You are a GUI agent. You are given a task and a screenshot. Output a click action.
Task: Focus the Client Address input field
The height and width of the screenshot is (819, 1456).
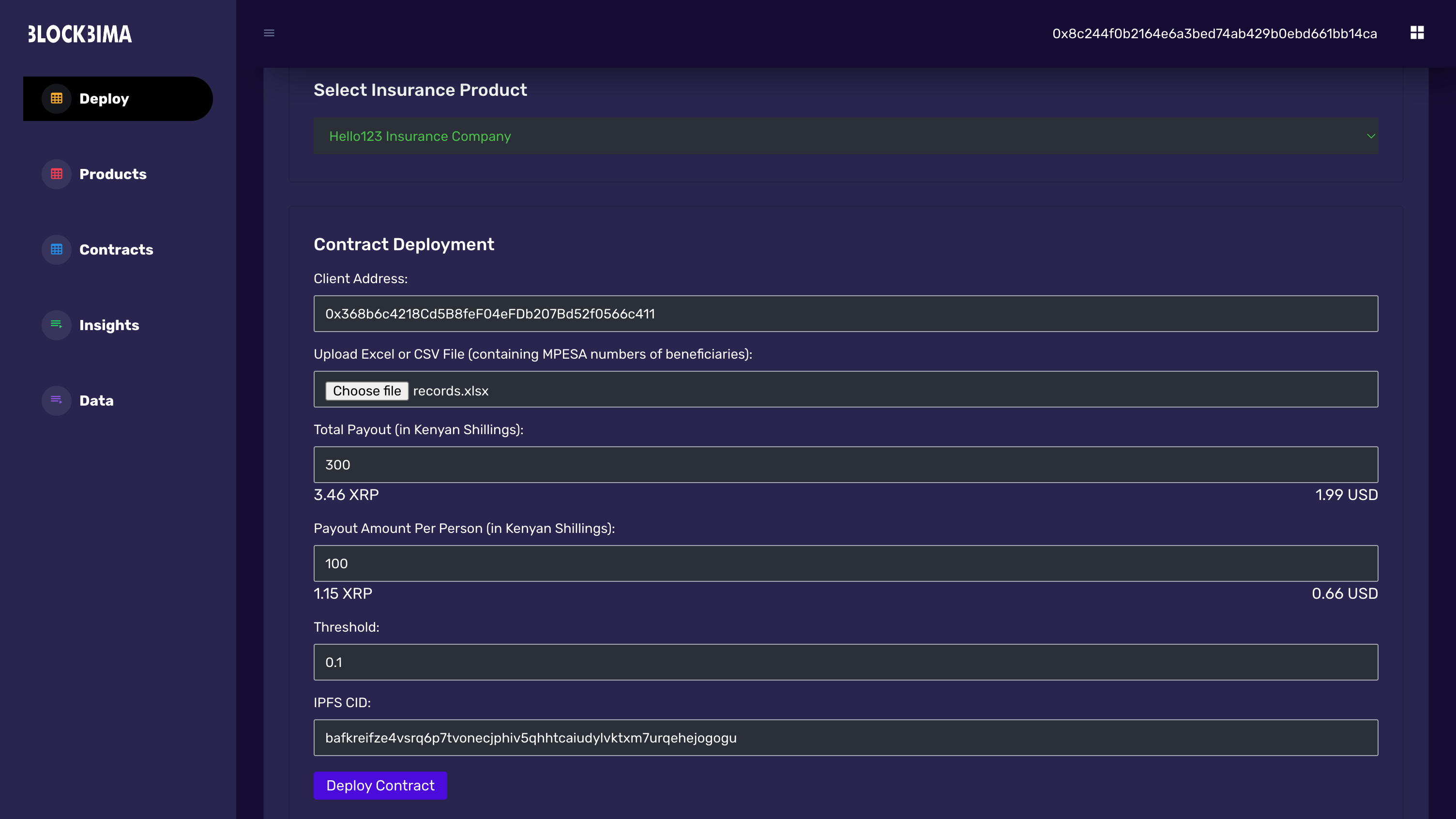click(x=846, y=314)
